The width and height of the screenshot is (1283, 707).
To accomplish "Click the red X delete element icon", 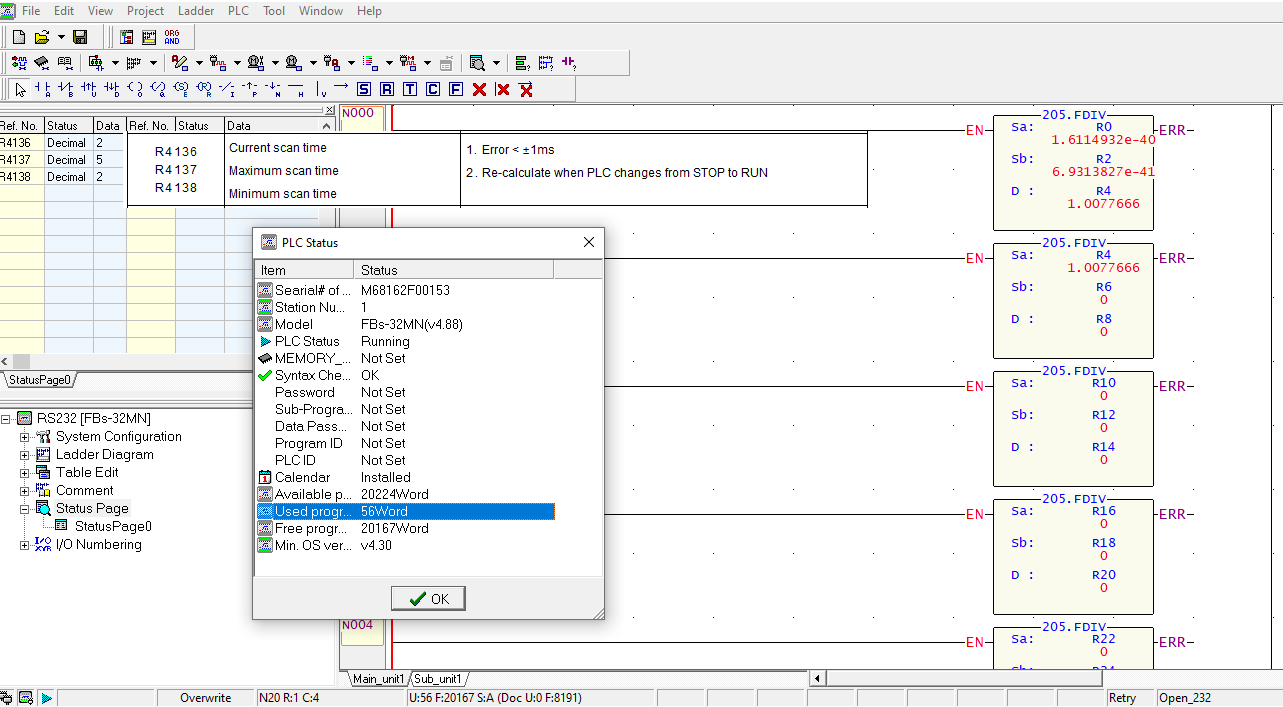I will pyautogui.click(x=479, y=89).
